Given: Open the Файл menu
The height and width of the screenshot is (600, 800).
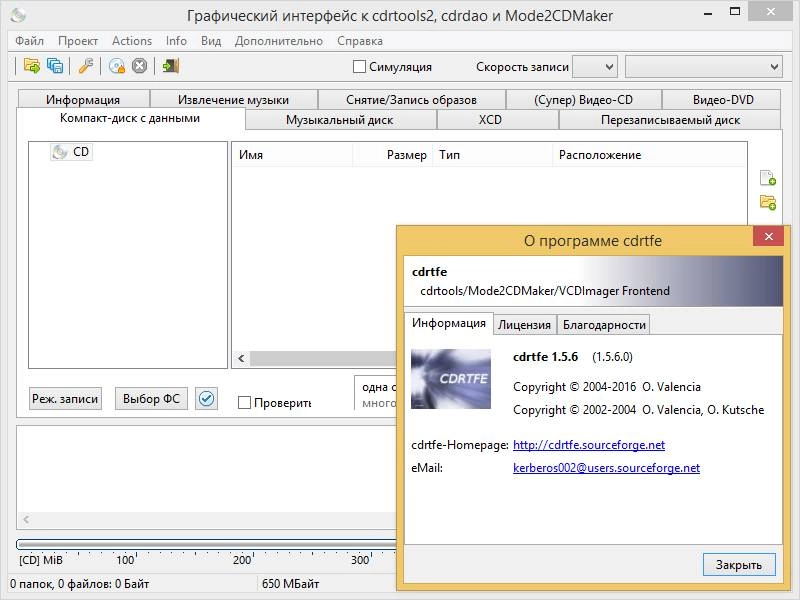Looking at the screenshot, I should click(x=30, y=41).
